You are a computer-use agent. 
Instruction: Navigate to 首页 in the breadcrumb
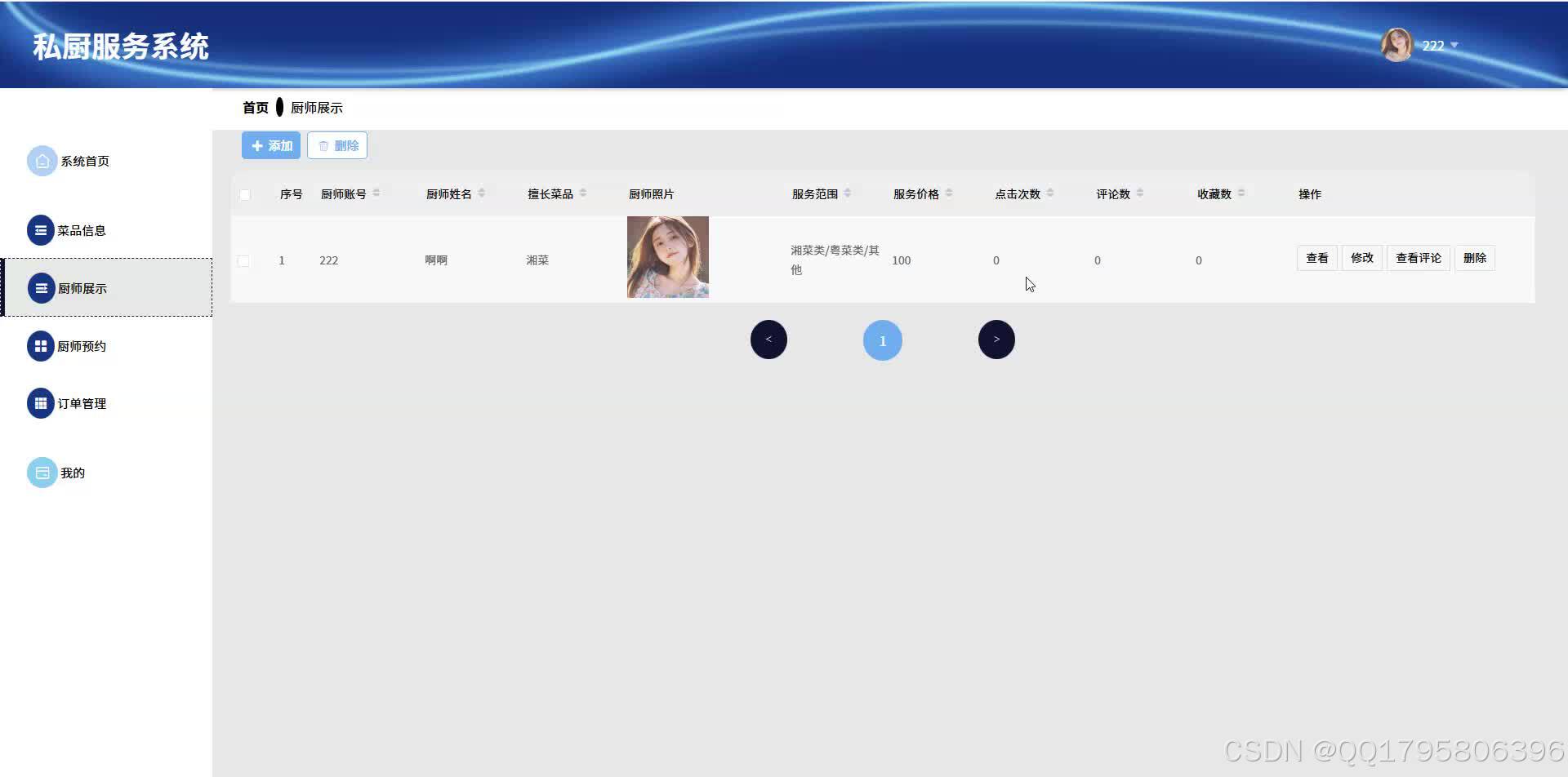tap(254, 107)
